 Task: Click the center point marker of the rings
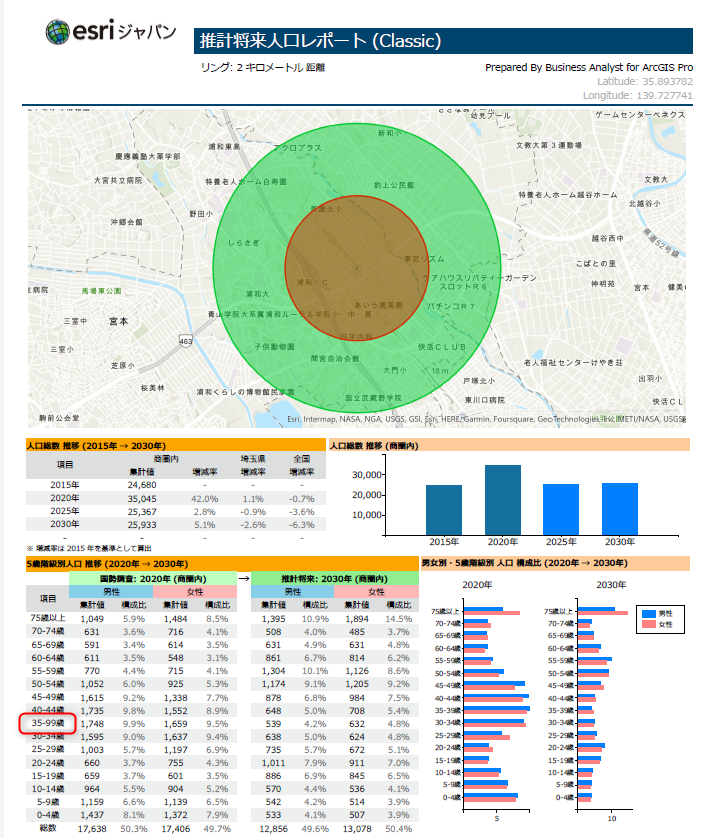click(x=357, y=268)
